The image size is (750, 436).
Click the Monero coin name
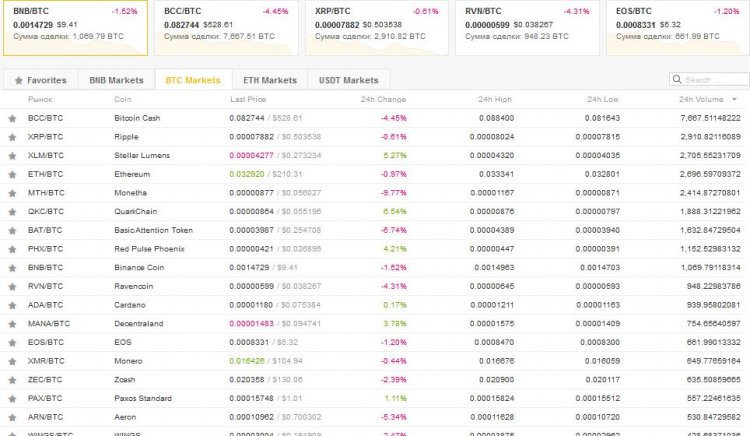tap(128, 361)
